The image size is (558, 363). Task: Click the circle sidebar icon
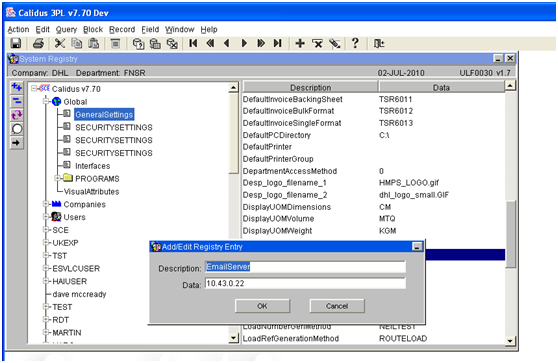pyautogui.click(x=17, y=129)
